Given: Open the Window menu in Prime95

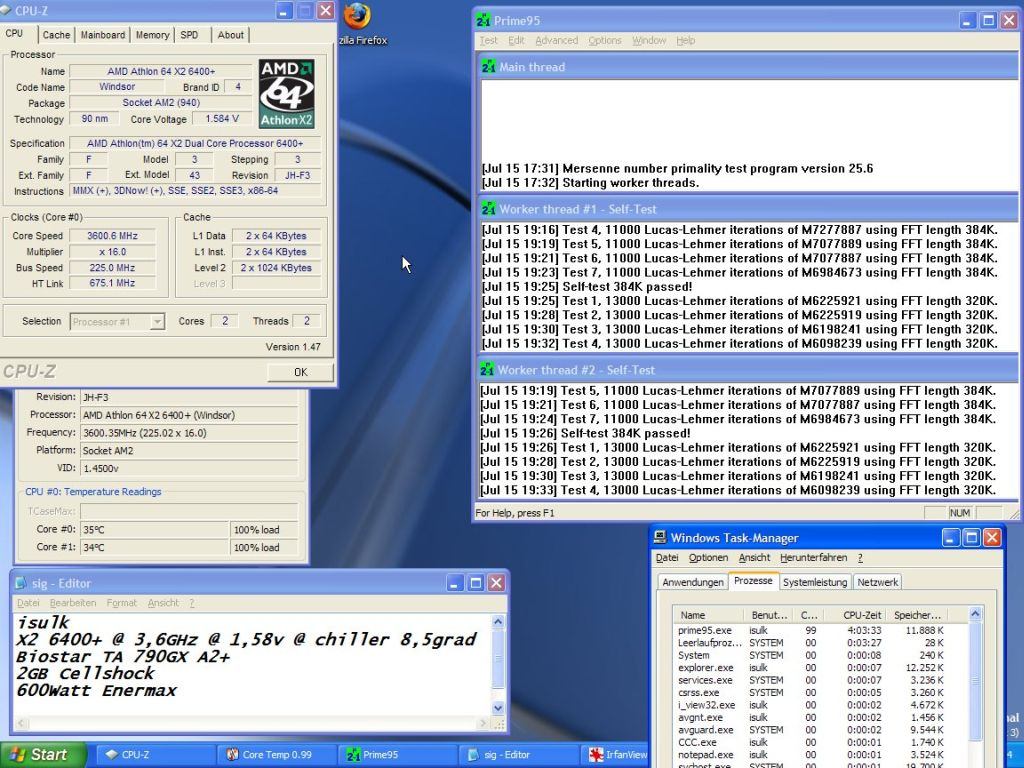Looking at the screenshot, I should (x=649, y=40).
